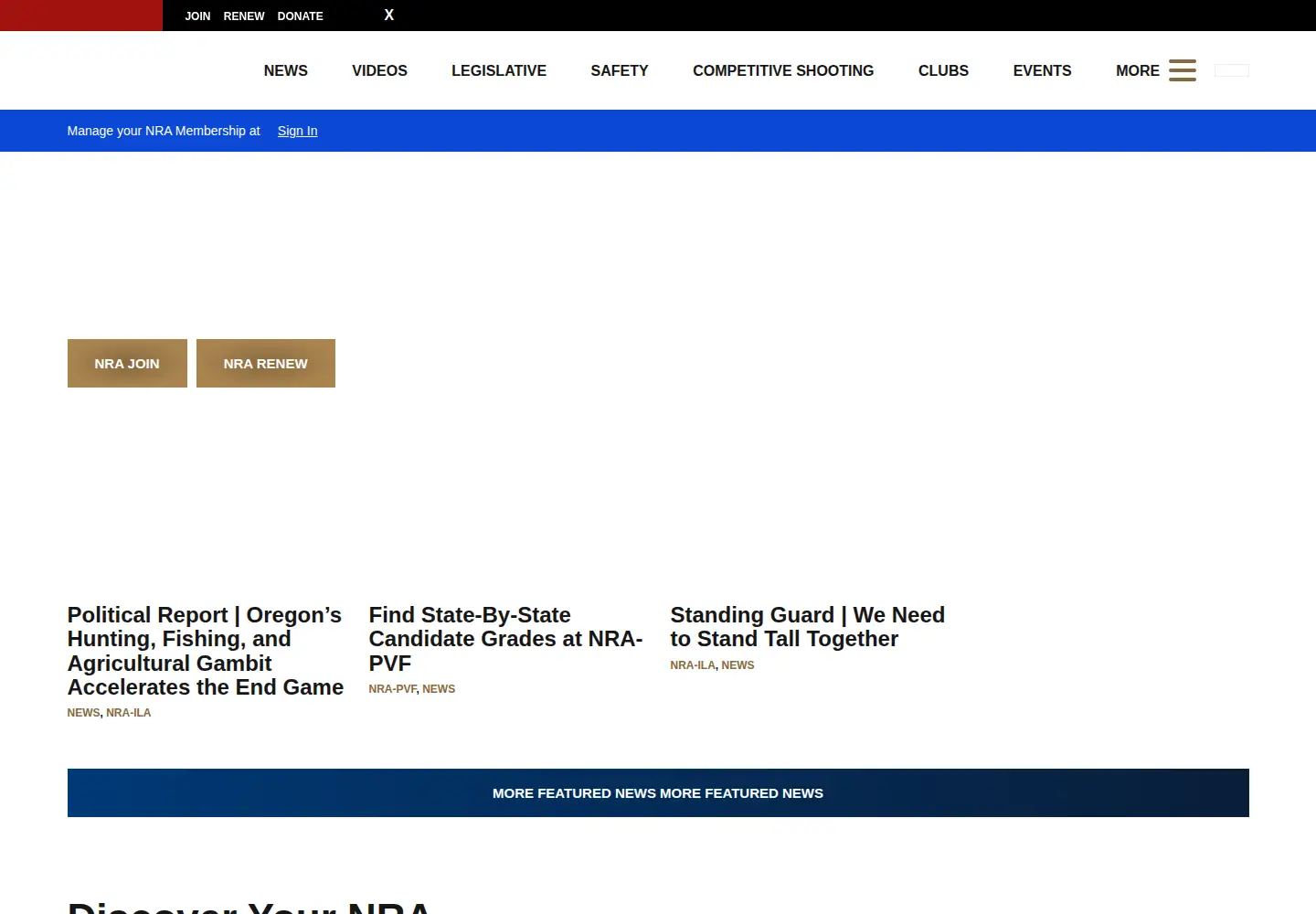
Task: Open the Standing Guard article headline
Action: coord(808,627)
